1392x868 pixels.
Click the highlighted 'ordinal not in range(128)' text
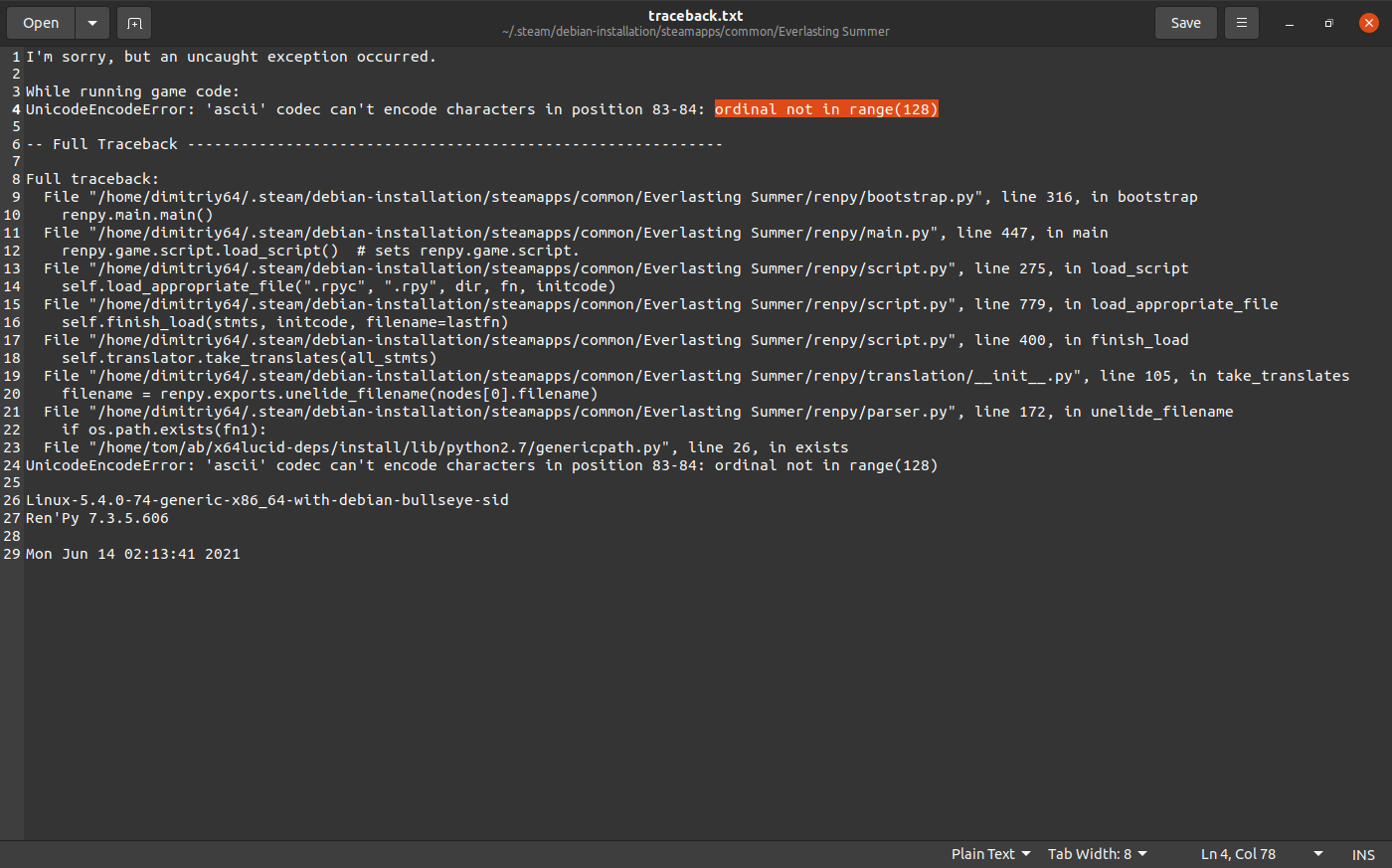coord(825,109)
